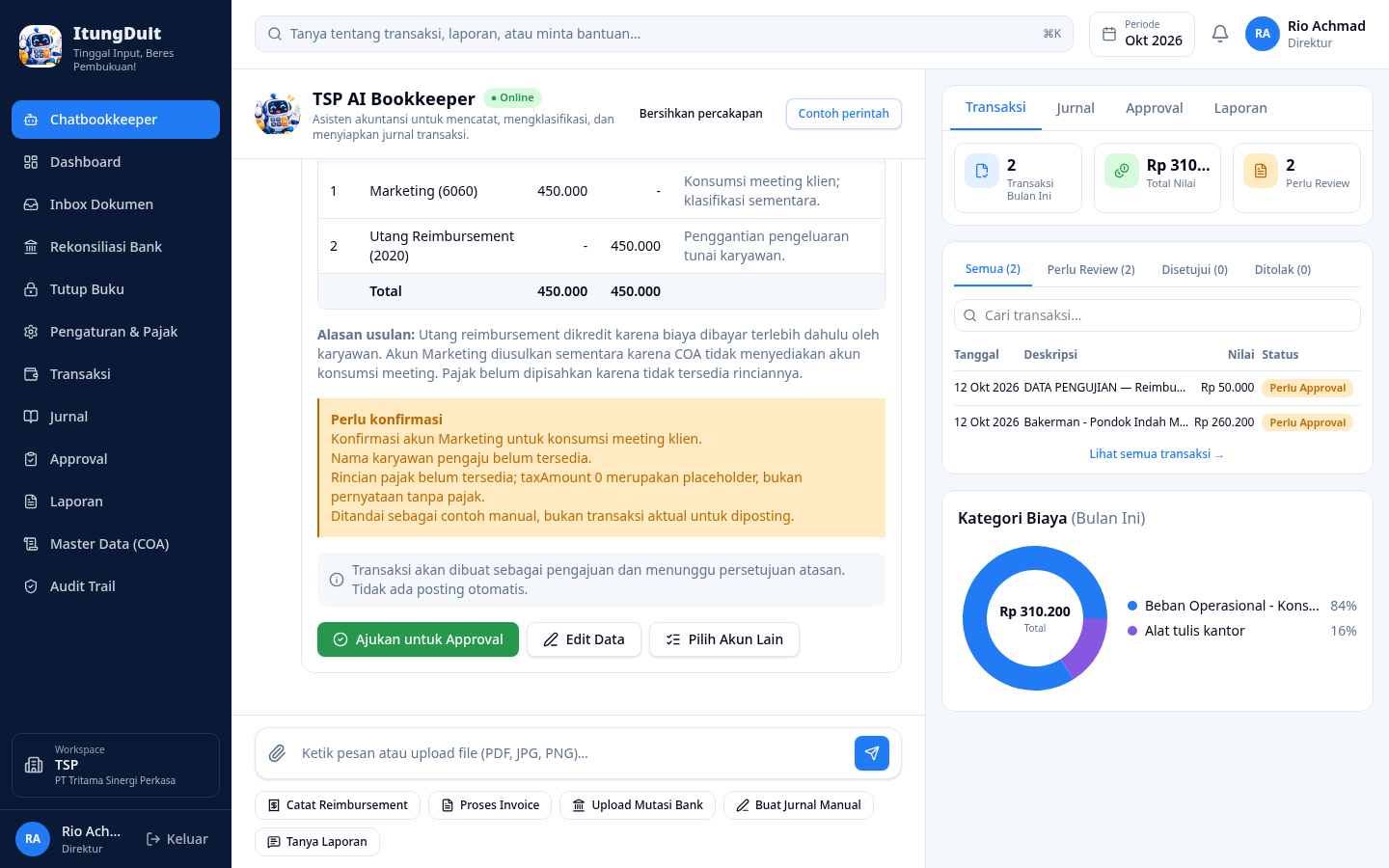Screen dimensions: 1389x868
Task: Click Bersihkan percakapan
Action: pyautogui.click(x=701, y=114)
